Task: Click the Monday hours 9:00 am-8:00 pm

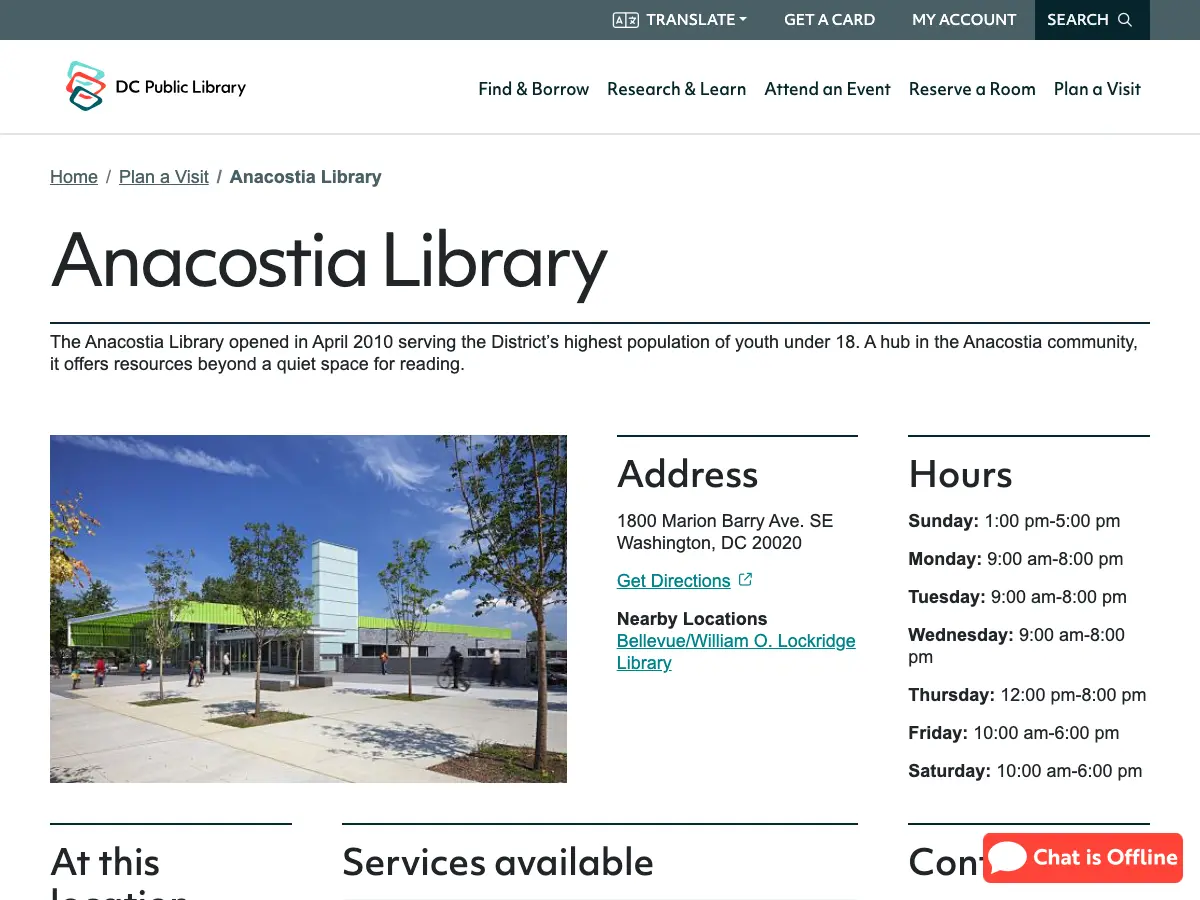Action: tap(1055, 559)
